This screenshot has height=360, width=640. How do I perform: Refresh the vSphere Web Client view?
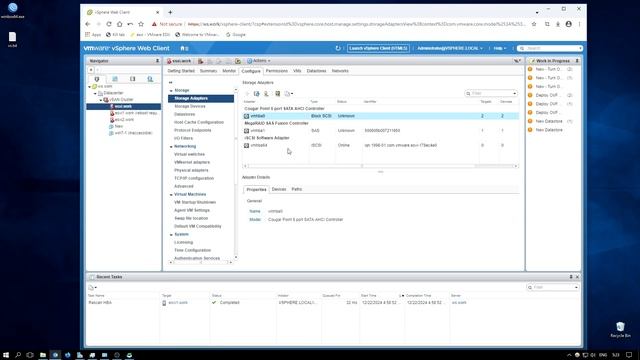(338, 48)
